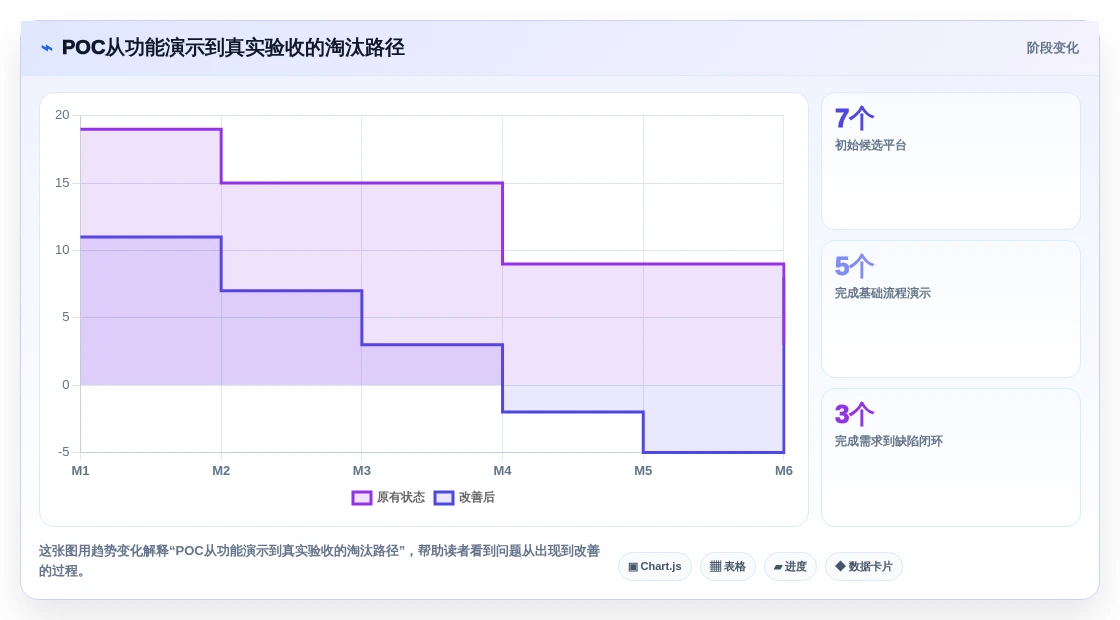Click the bar icon in 进度 tag
The image size is (1120, 620).
[778, 567]
